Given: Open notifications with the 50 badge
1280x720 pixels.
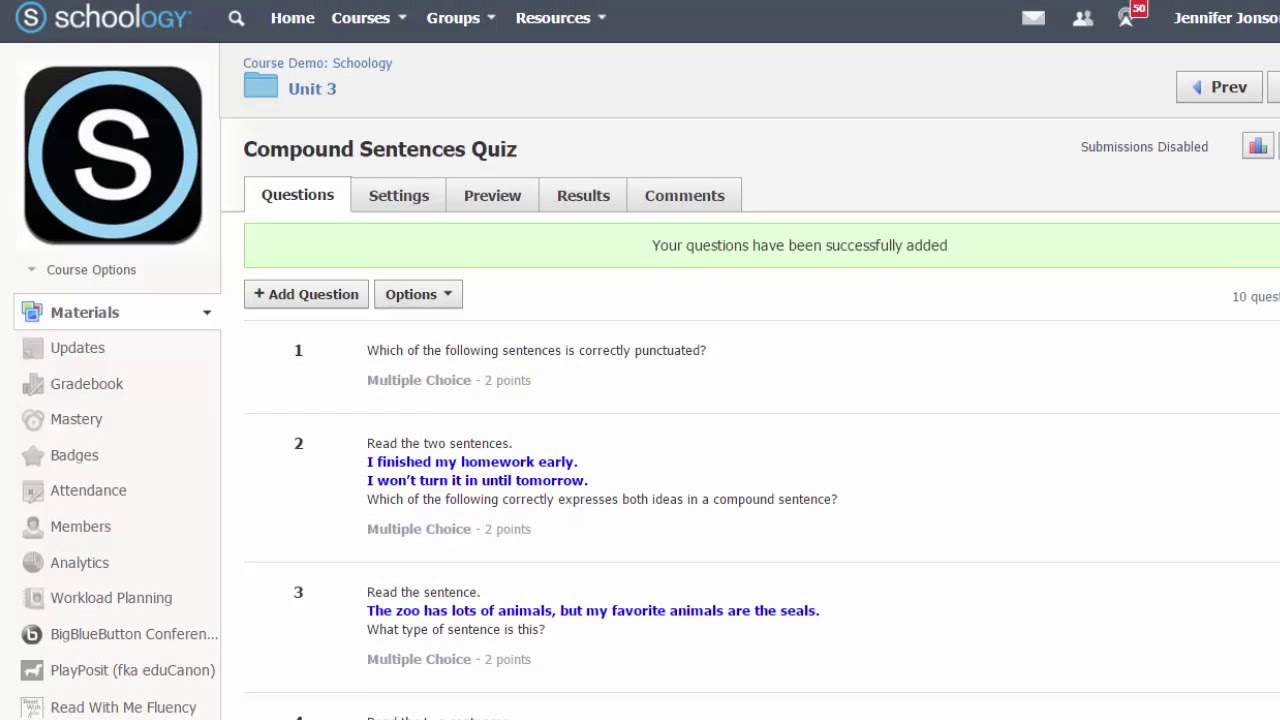Looking at the screenshot, I should tap(1128, 18).
